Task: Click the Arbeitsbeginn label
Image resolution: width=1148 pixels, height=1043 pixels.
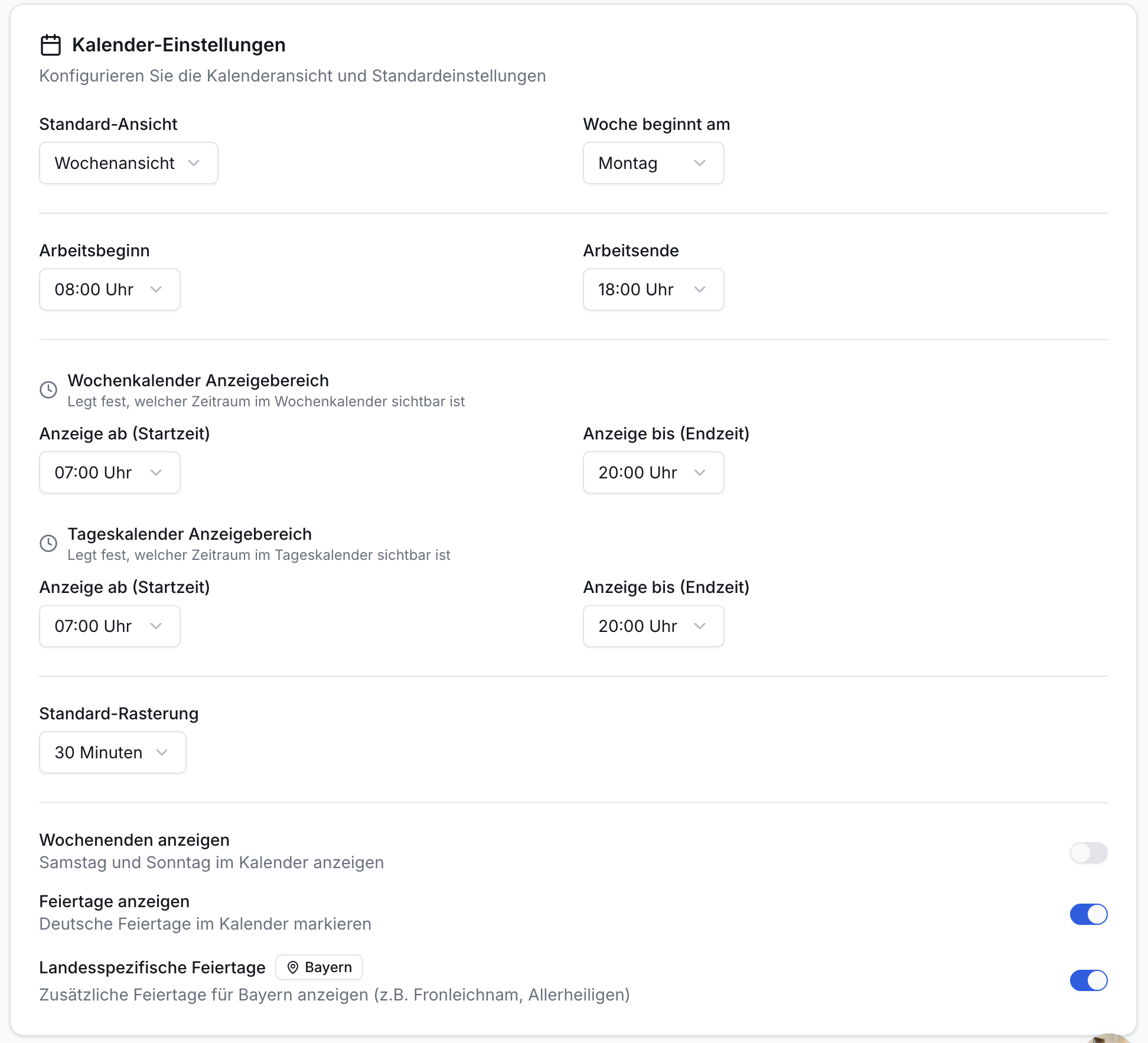Action: 94,250
